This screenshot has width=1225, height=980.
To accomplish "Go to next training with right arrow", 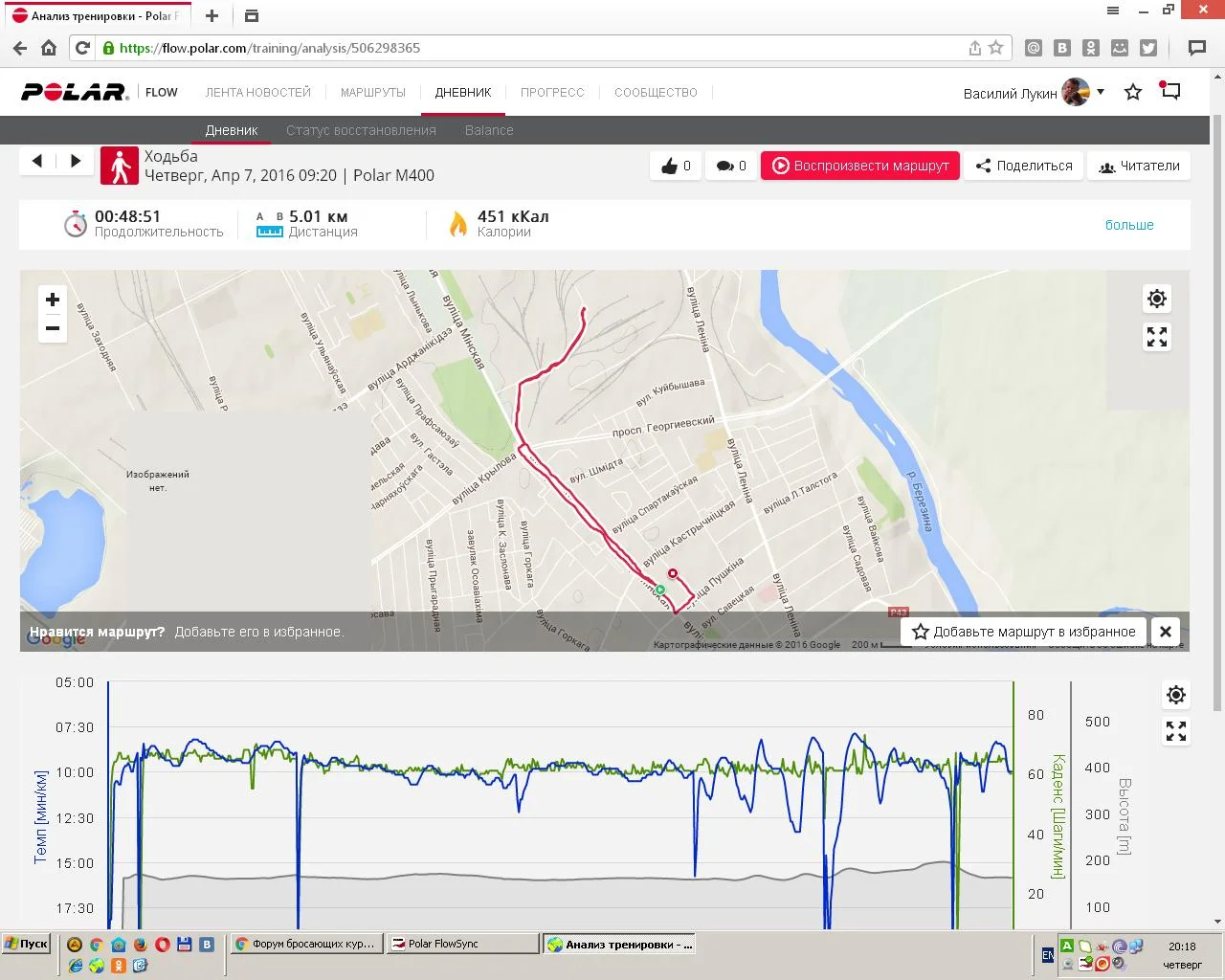I will click(x=76, y=161).
